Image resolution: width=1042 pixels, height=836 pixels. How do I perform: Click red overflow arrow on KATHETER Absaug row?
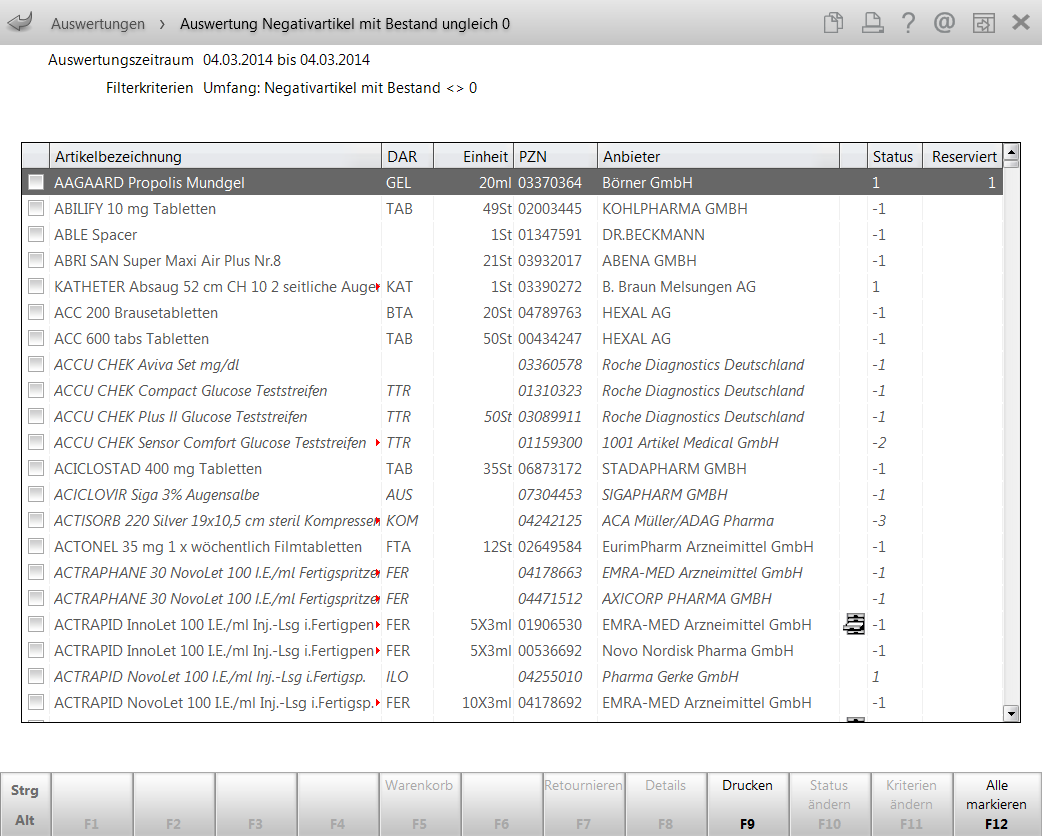378,287
